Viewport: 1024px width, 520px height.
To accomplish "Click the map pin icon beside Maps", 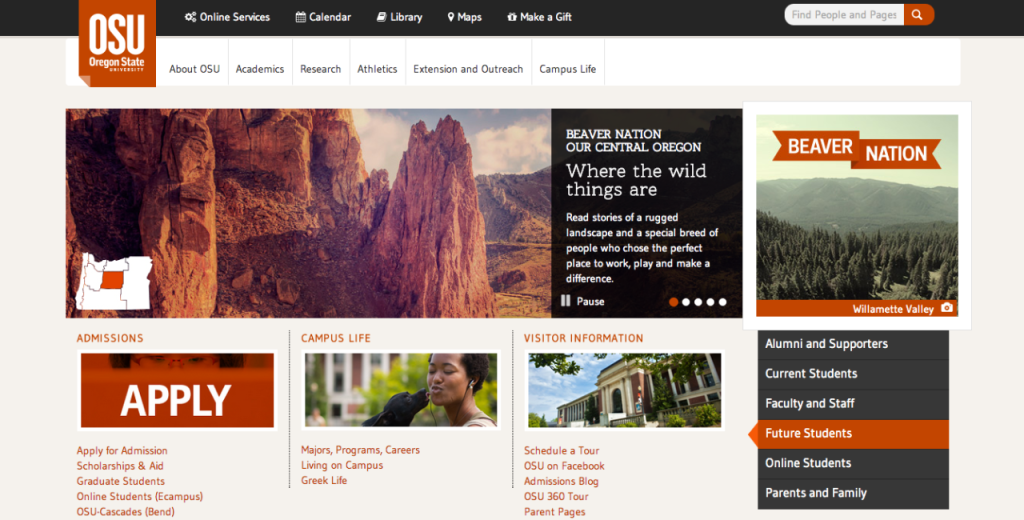I will click(x=451, y=17).
